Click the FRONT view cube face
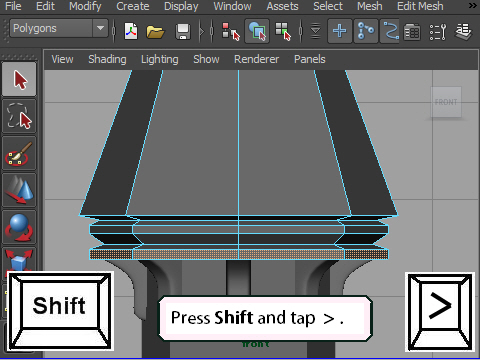Screen dimensions: 480x360 [446, 102]
